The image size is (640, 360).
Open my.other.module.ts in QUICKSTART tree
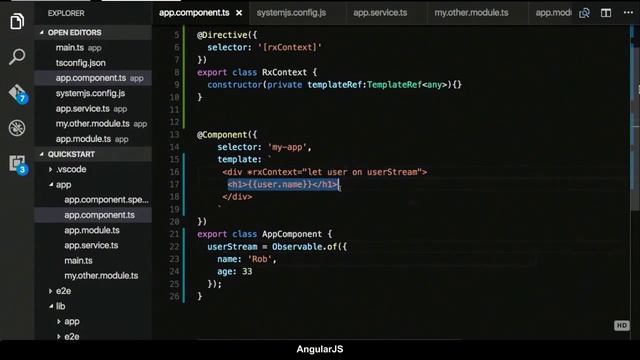tap(93, 276)
